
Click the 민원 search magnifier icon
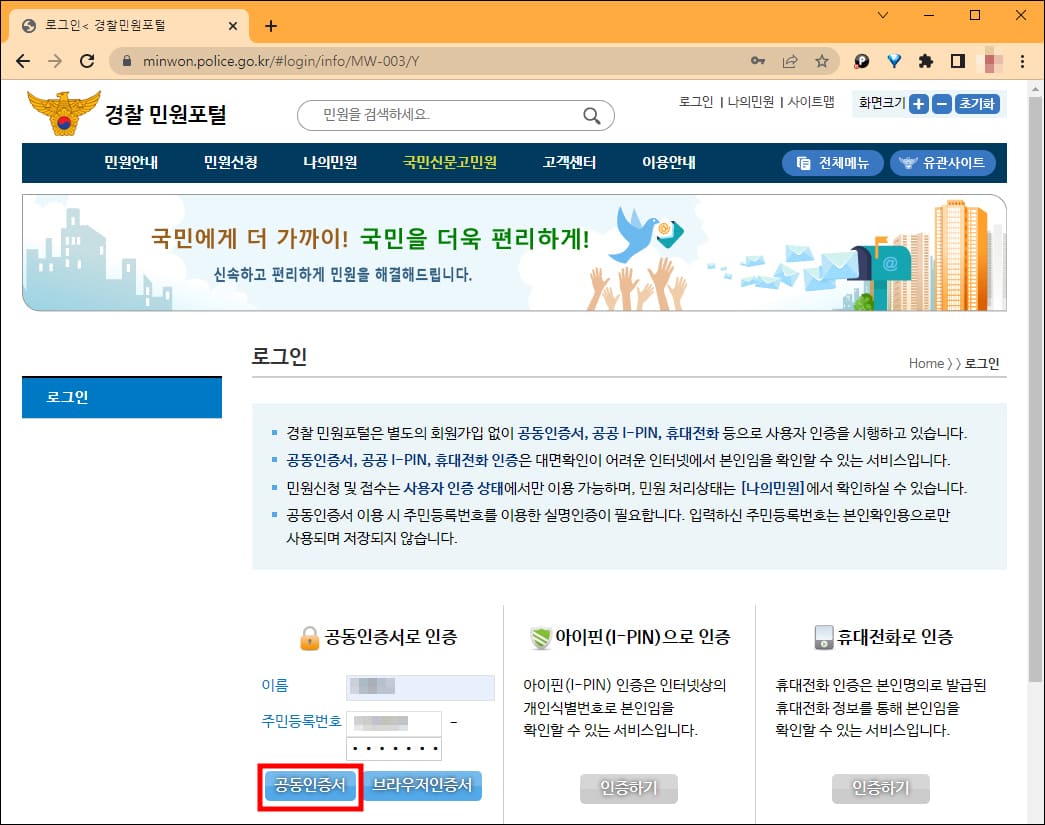(594, 115)
